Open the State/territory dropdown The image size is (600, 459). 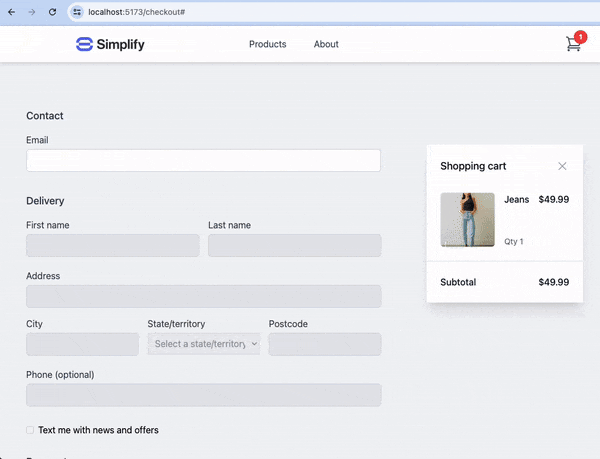(204, 344)
